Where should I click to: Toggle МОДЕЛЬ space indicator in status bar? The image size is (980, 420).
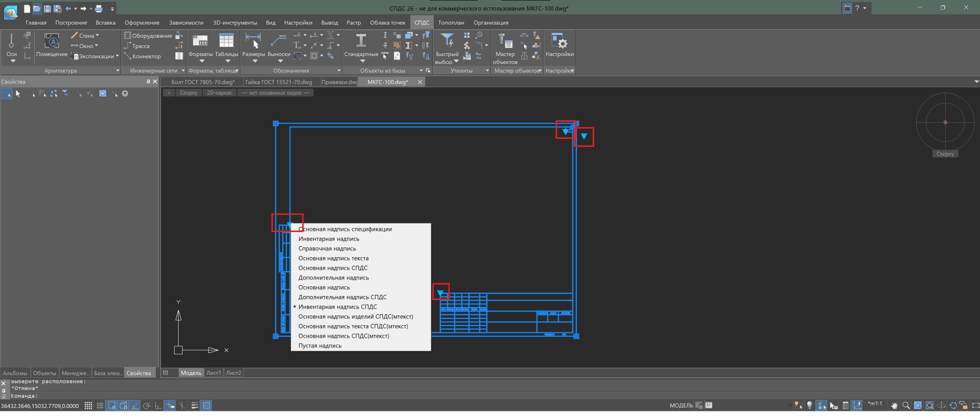pyautogui.click(x=681, y=405)
